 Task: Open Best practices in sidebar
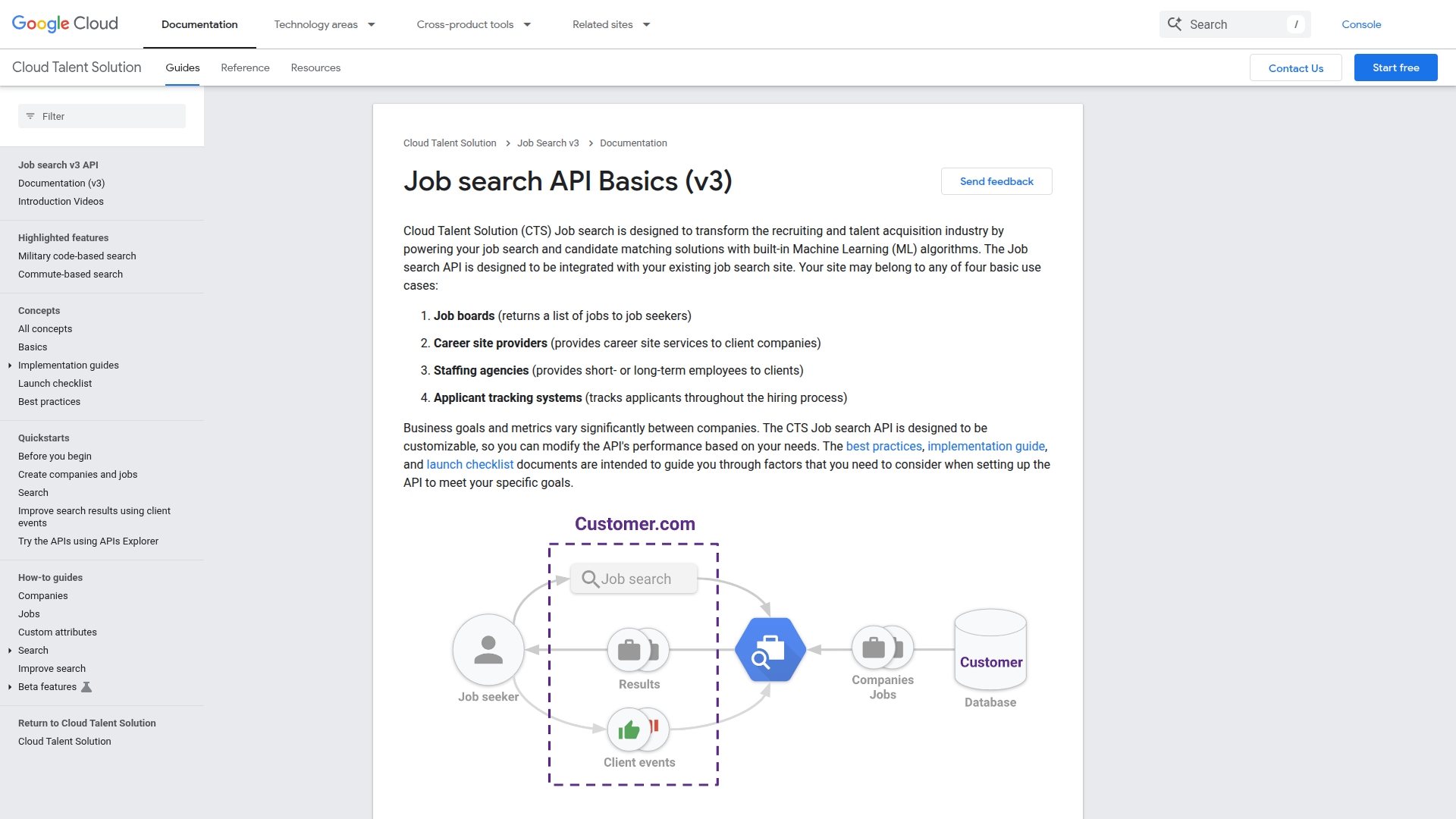pos(49,402)
